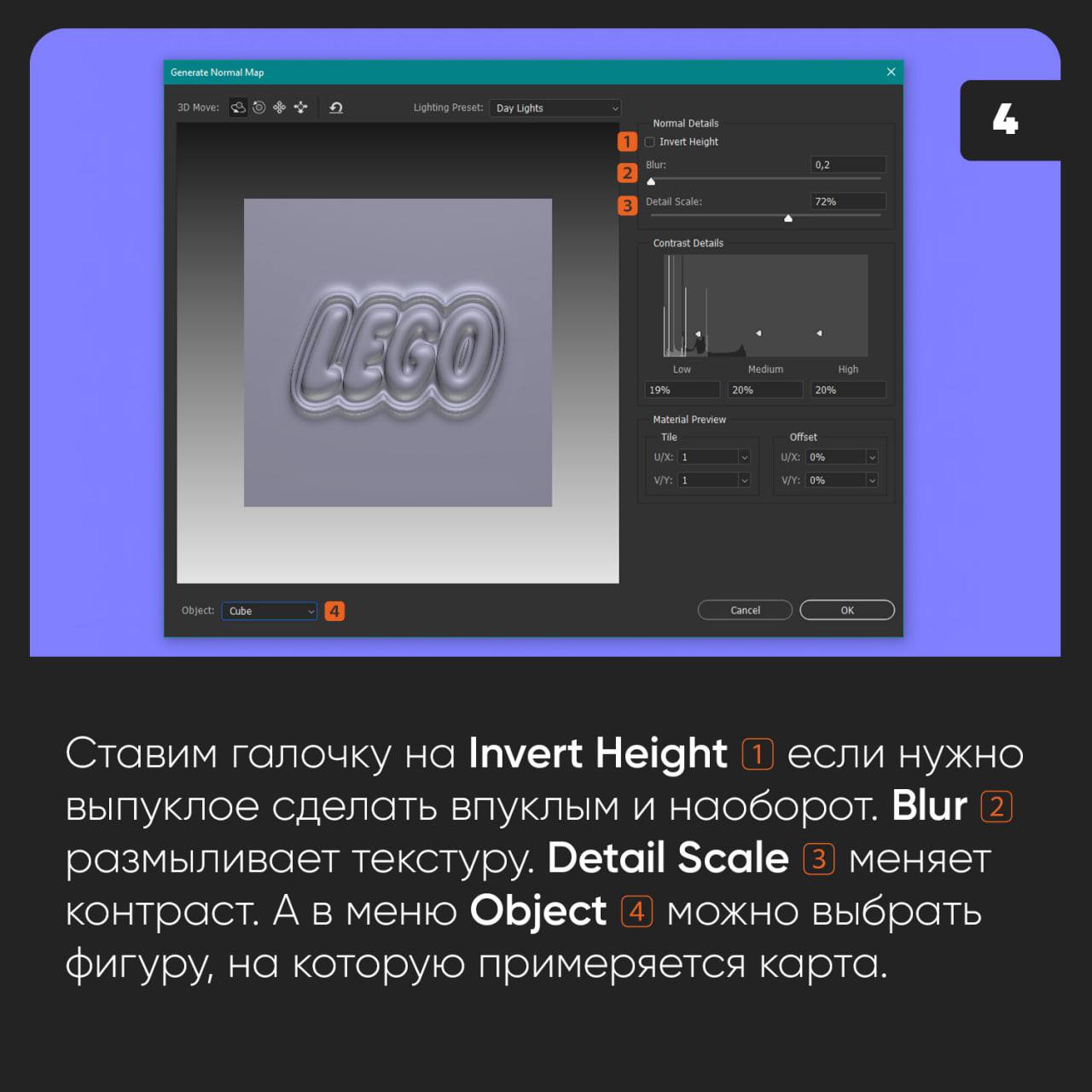Click the Normal Details group label
1092x1092 pixels.
tap(686, 124)
